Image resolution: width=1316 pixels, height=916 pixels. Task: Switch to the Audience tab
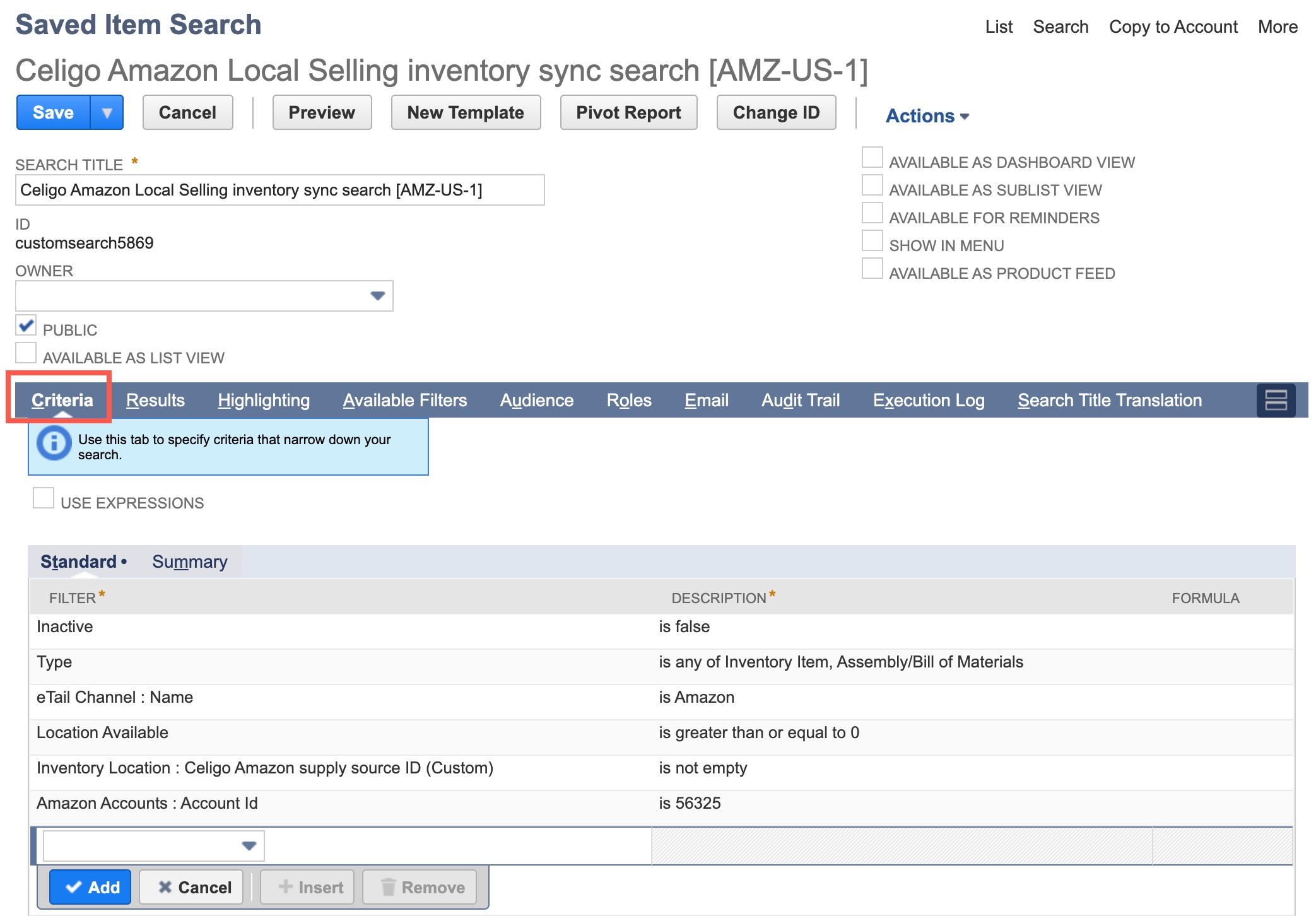[x=537, y=400]
